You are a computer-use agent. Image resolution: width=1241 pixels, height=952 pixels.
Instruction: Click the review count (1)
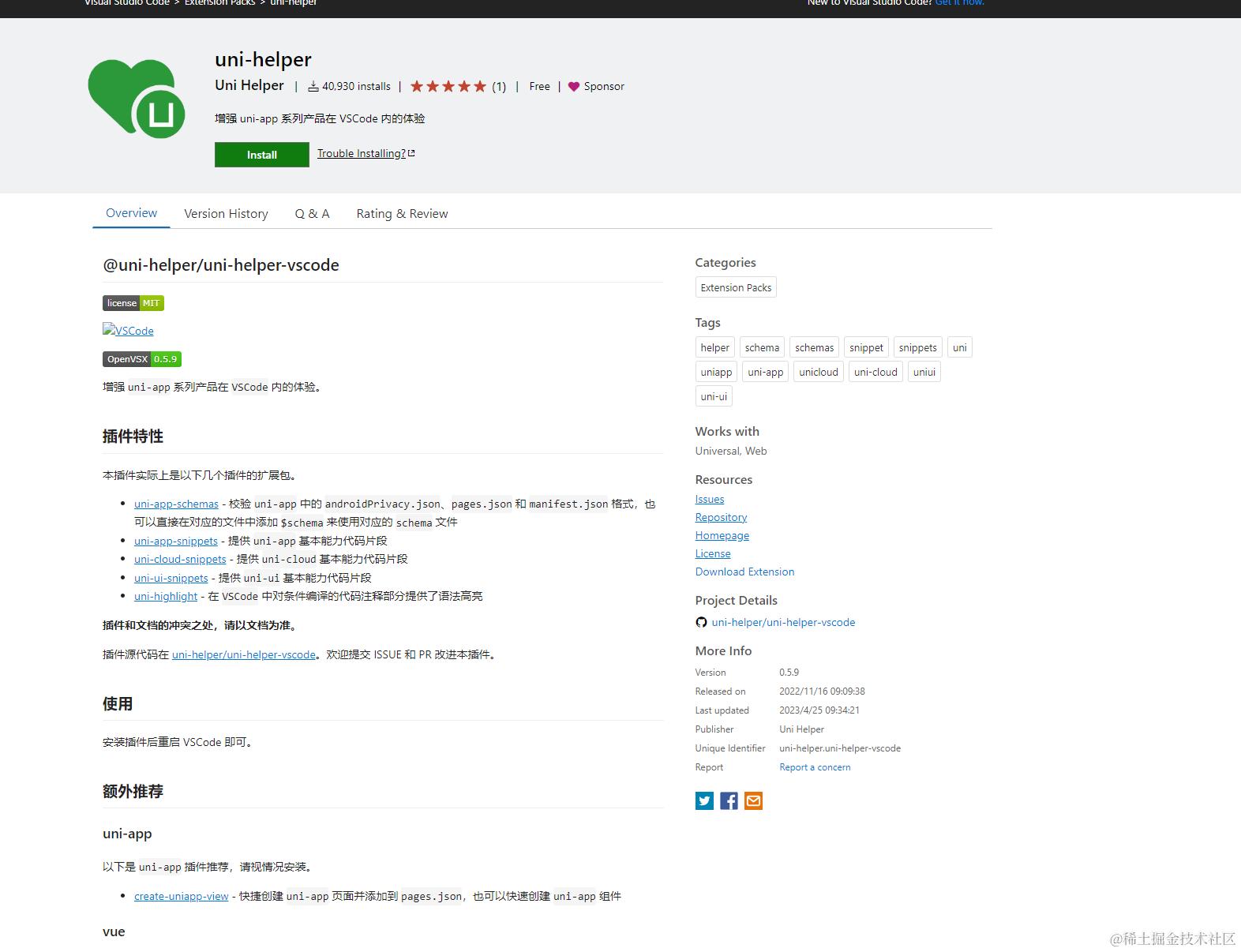499,87
